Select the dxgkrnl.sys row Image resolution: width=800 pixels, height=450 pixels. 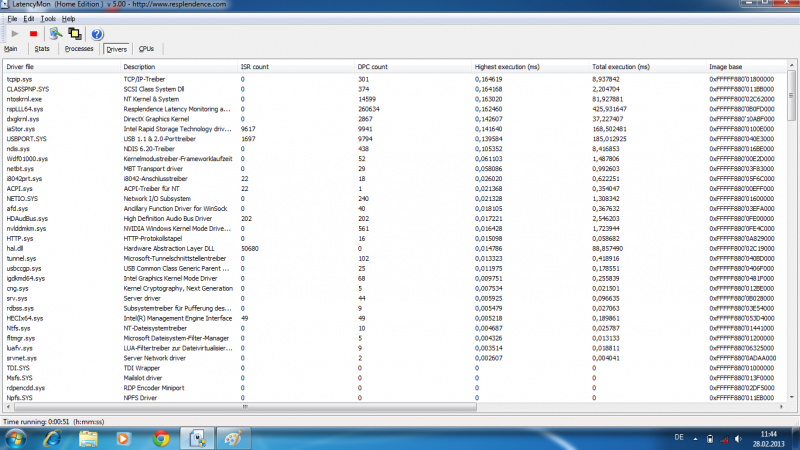tap(395, 119)
